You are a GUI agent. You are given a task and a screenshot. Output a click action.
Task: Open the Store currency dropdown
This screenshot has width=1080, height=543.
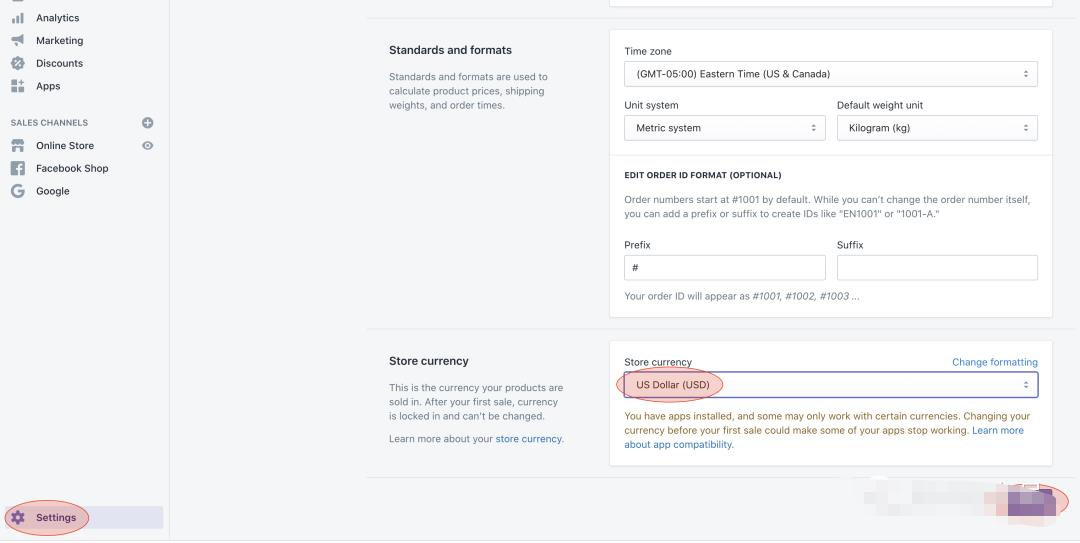(x=830, y=385)
